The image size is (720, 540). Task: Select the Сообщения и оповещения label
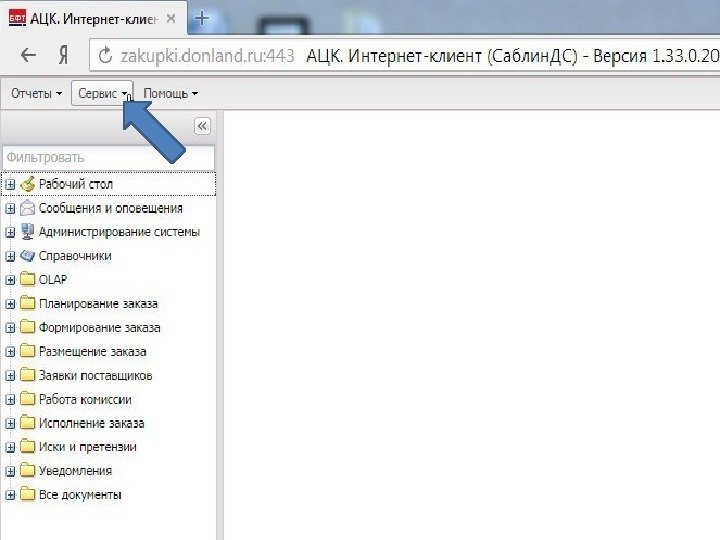[111, 208]
